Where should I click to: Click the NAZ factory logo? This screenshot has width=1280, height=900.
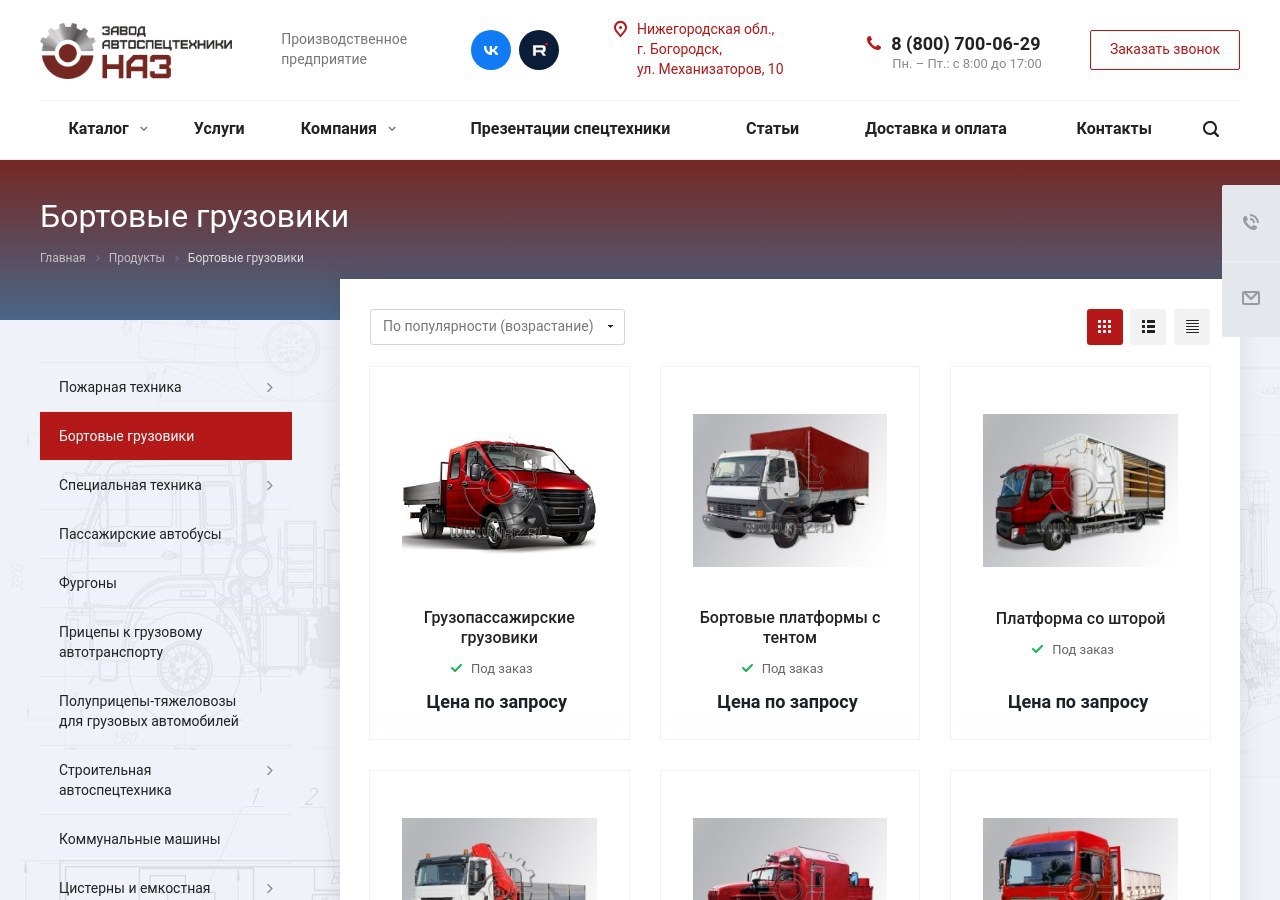click(136, 50)
